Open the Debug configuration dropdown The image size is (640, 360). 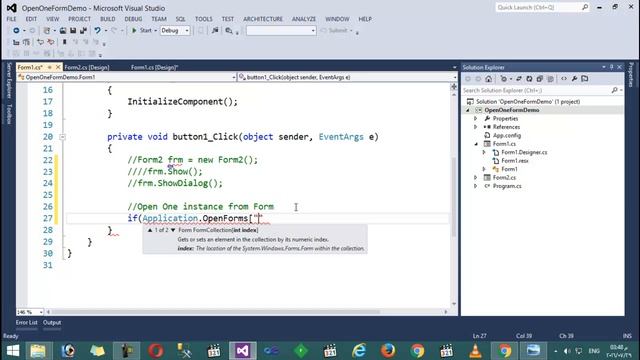(x=187, y=31)
